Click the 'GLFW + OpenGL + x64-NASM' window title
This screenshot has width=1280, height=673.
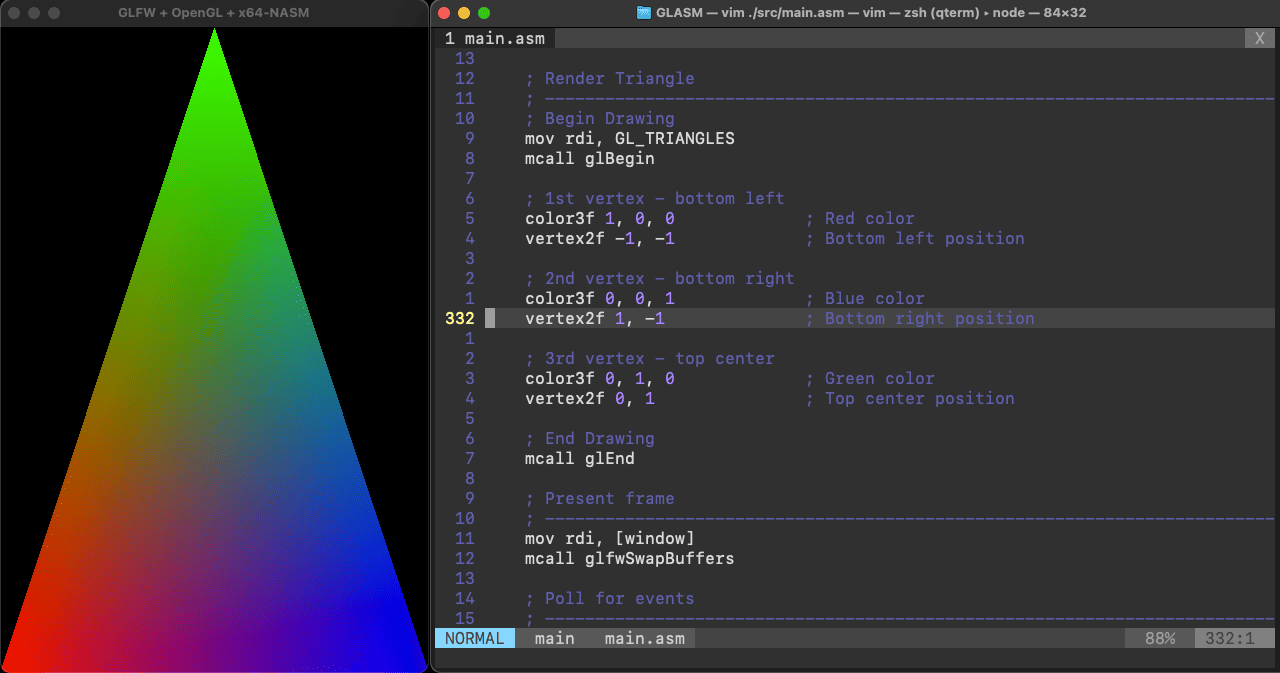coord(214,13)
